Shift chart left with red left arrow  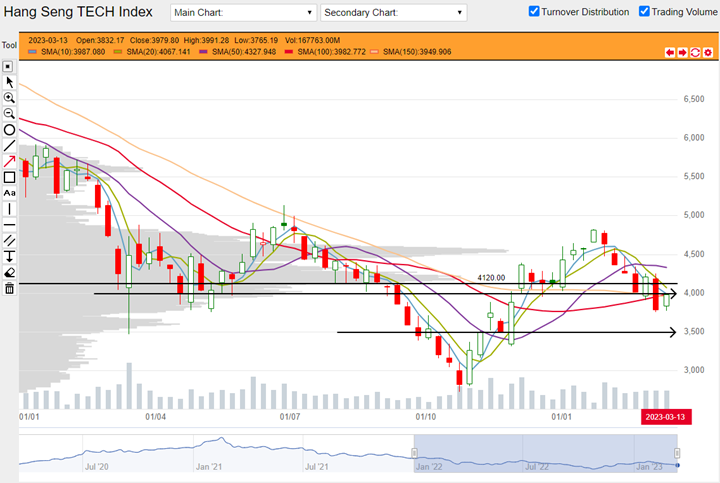coord(670,52)
